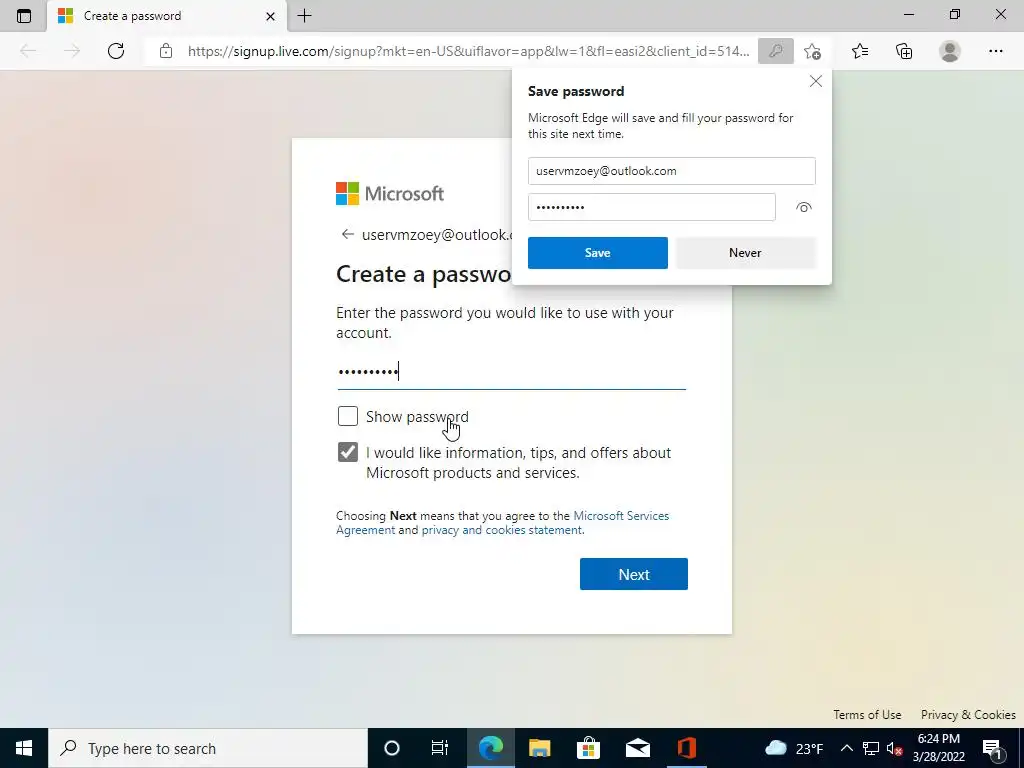The image size is (1024, 768).
Task: Add this page to favorites
Action: click(x=812, y=51)
